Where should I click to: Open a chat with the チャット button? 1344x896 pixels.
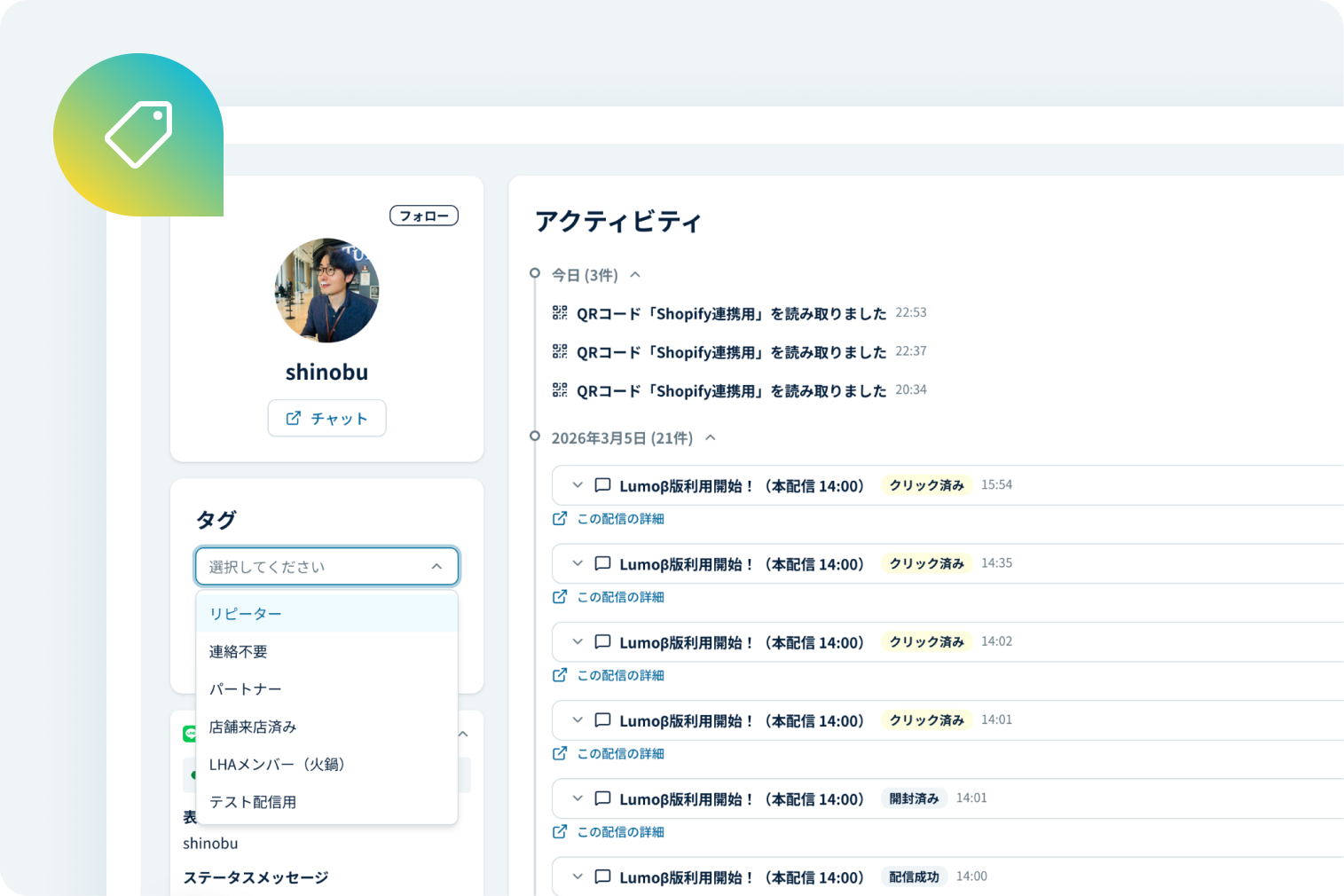[326, 418]
